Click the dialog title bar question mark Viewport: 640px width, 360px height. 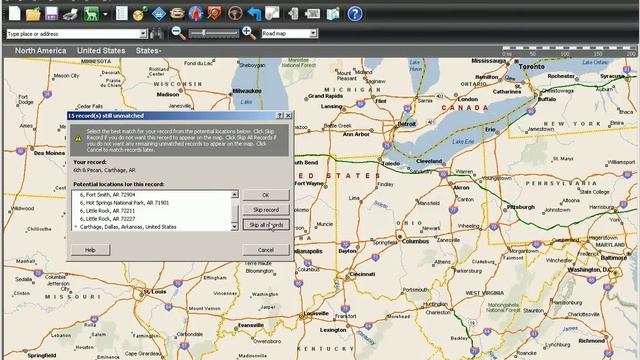coord(280,116)
